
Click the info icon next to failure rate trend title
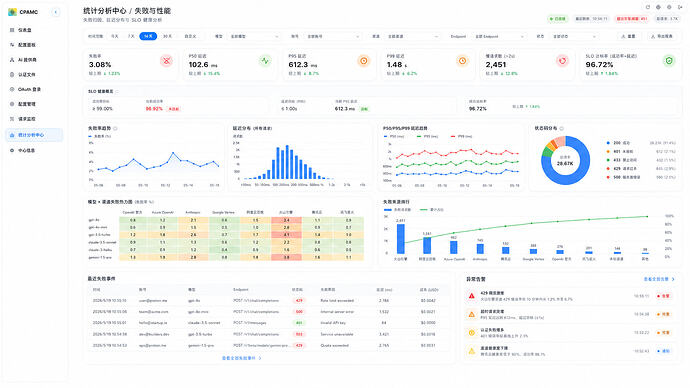coord(115,128)
